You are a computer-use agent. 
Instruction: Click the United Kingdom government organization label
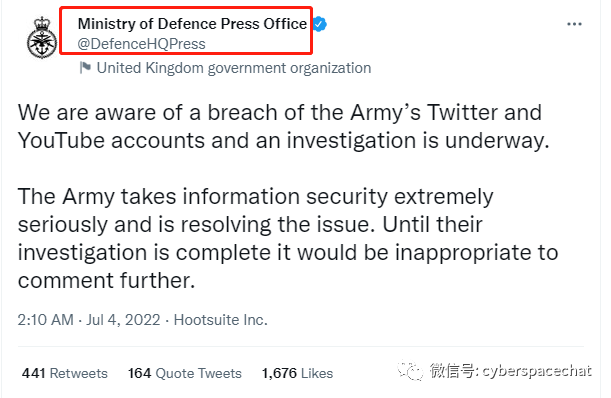[234, 68]
